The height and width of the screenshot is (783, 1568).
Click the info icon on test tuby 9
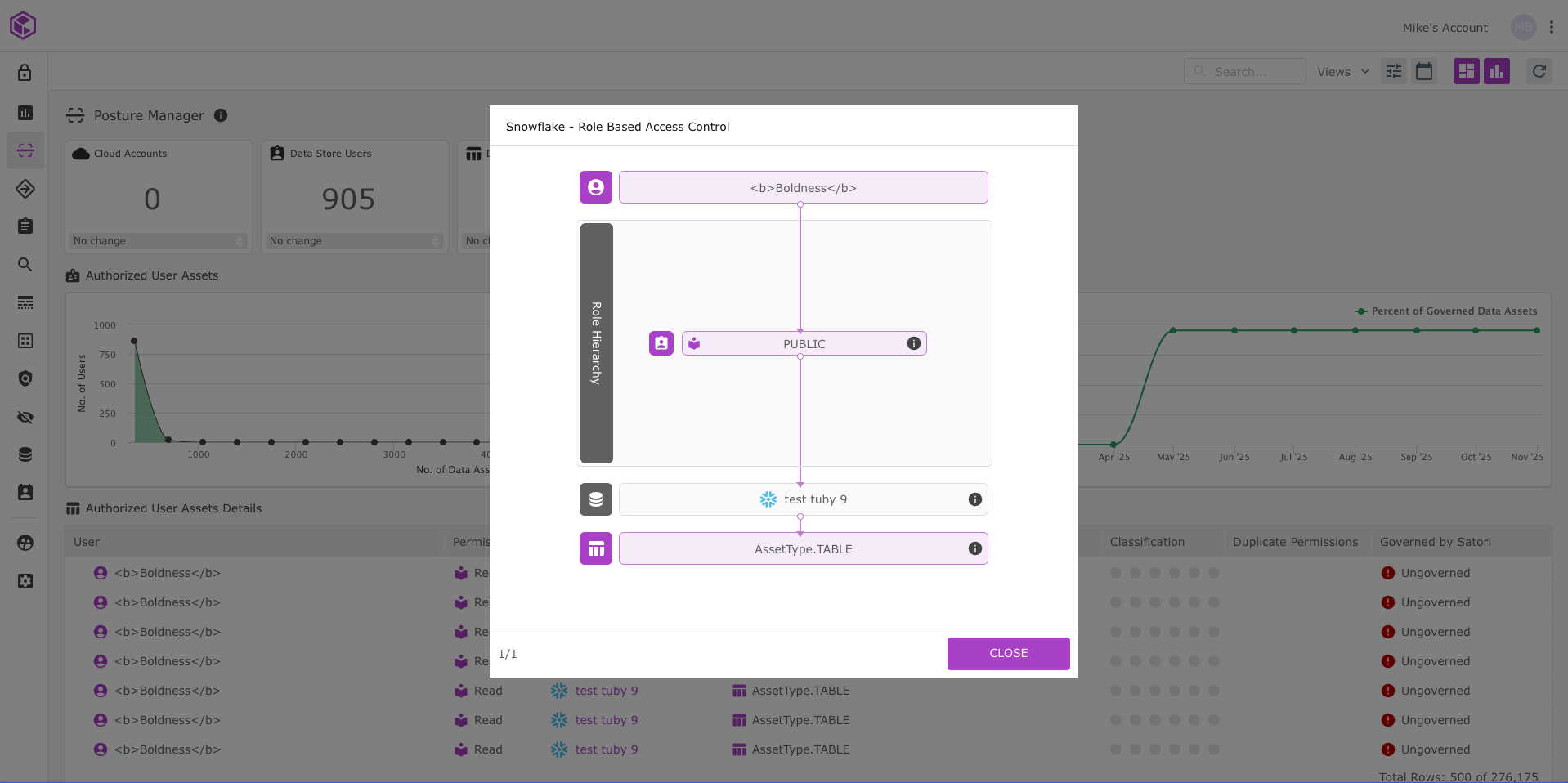click(974, 499)
